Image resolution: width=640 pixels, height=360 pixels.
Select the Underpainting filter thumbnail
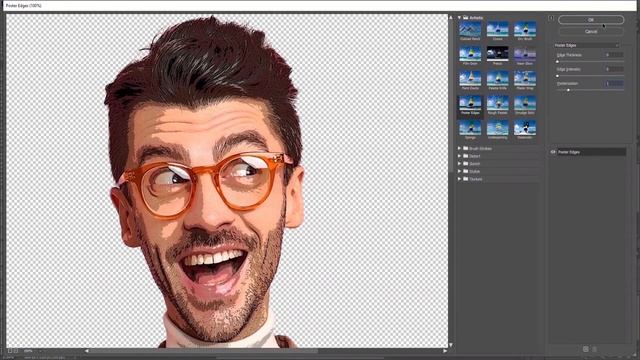497,129
